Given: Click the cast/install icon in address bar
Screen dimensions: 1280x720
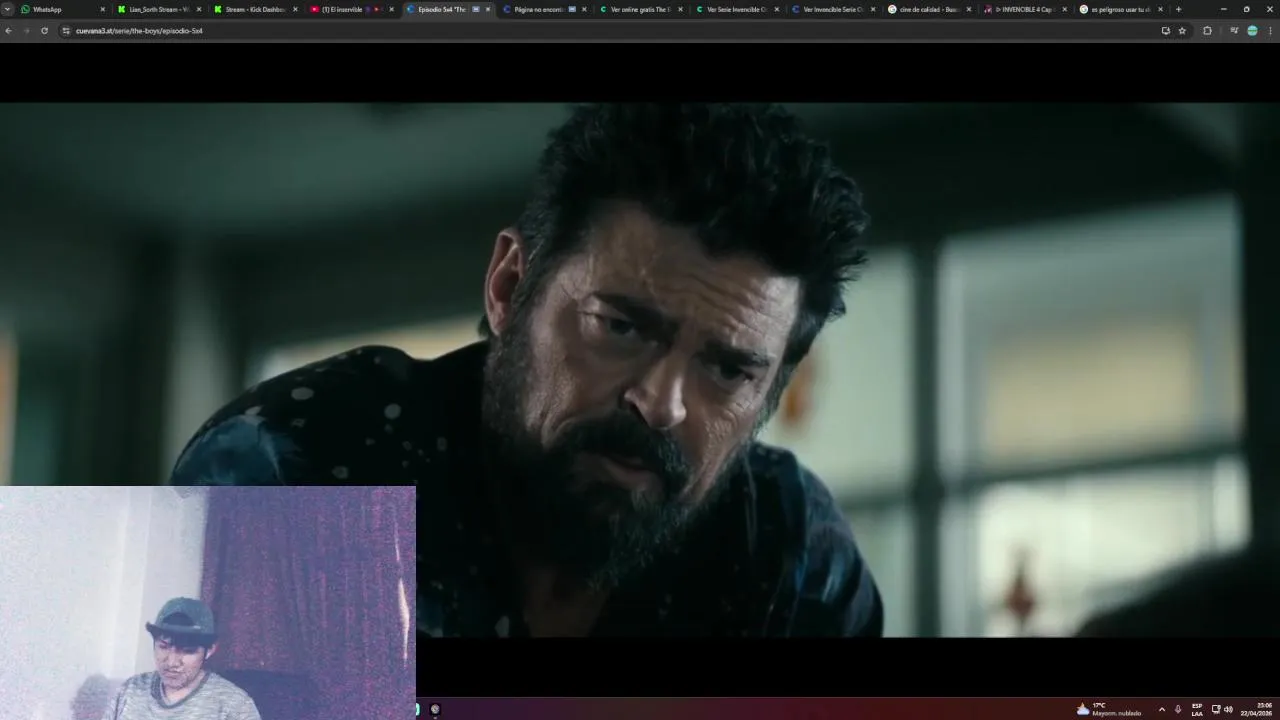Looking at the screenshot, I should [1165, 31].
